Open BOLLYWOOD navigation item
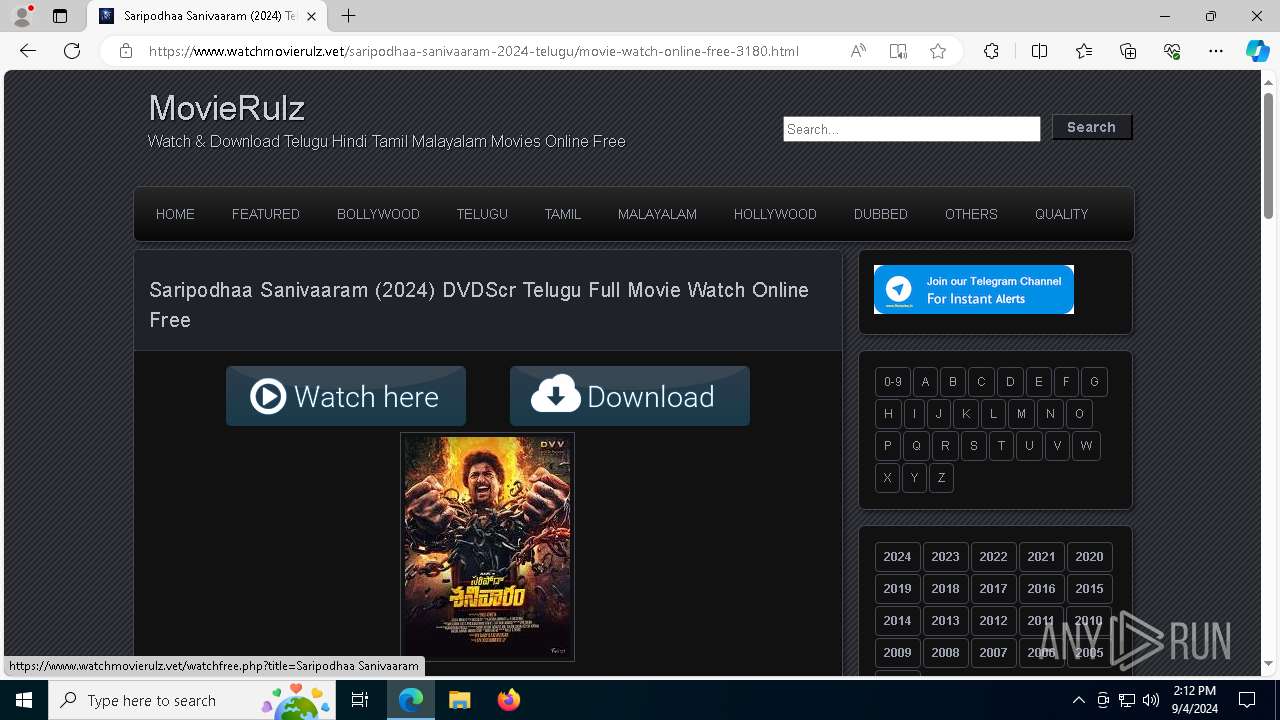The height and width of the screenshot is (720, 1280). [378, 214]
